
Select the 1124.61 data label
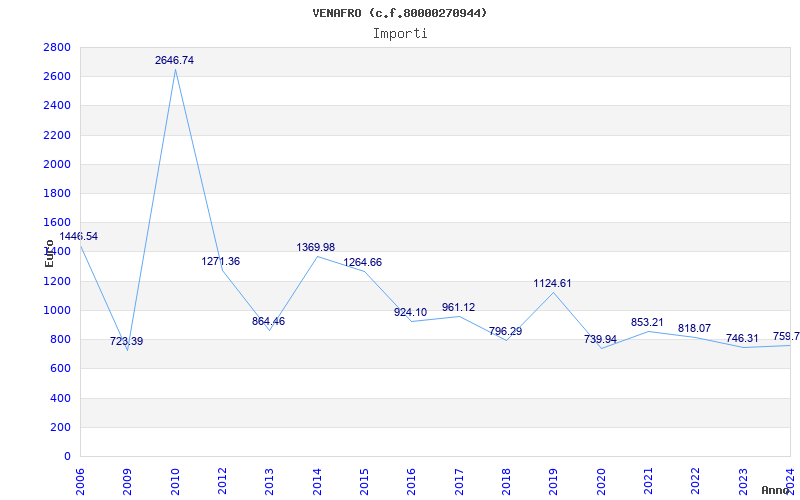click(x=553, y=283)
